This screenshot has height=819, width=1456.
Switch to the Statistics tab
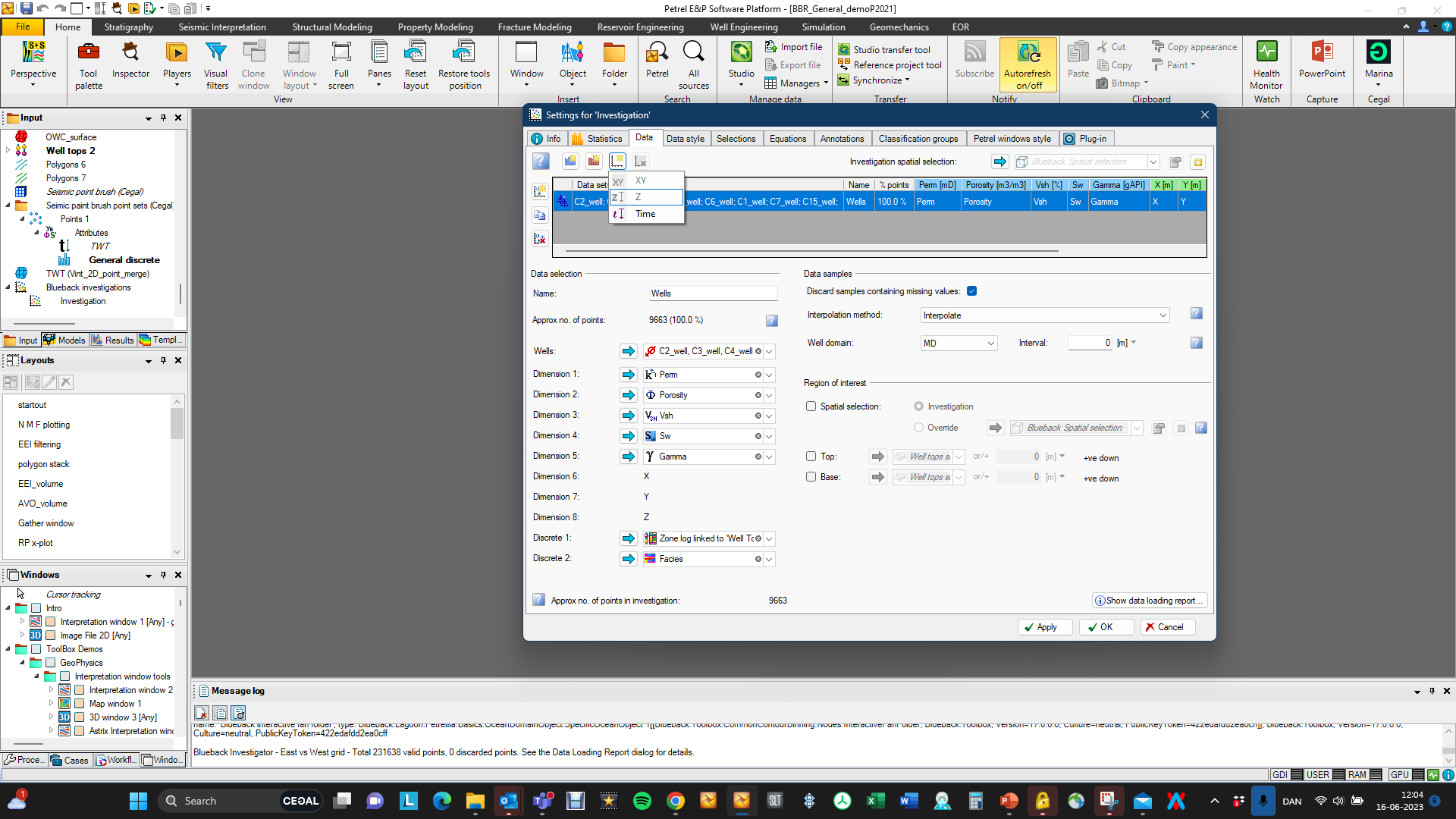(x=597, y=139)
